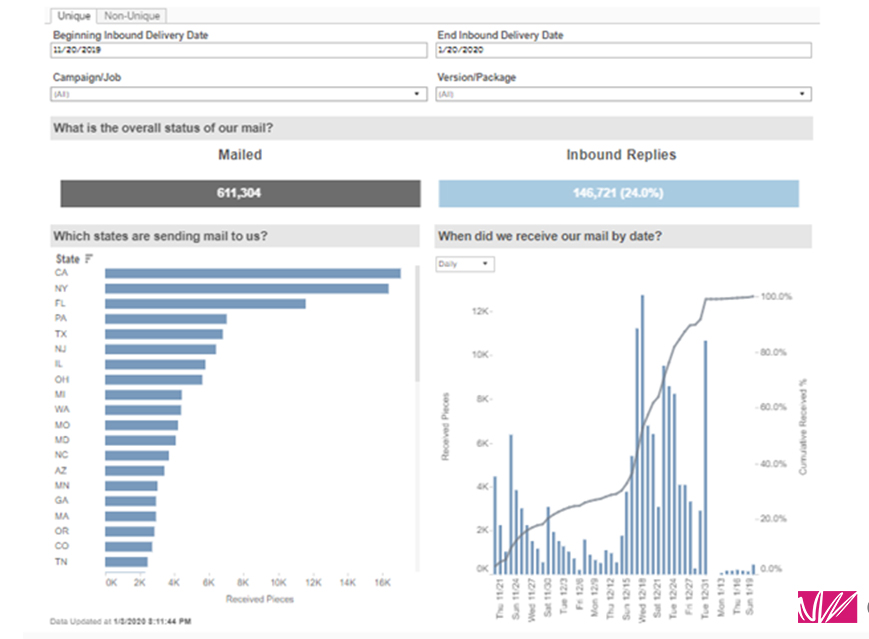Select the NJ state bar
This screenshot has height=639, width=869.
[161, 349]
